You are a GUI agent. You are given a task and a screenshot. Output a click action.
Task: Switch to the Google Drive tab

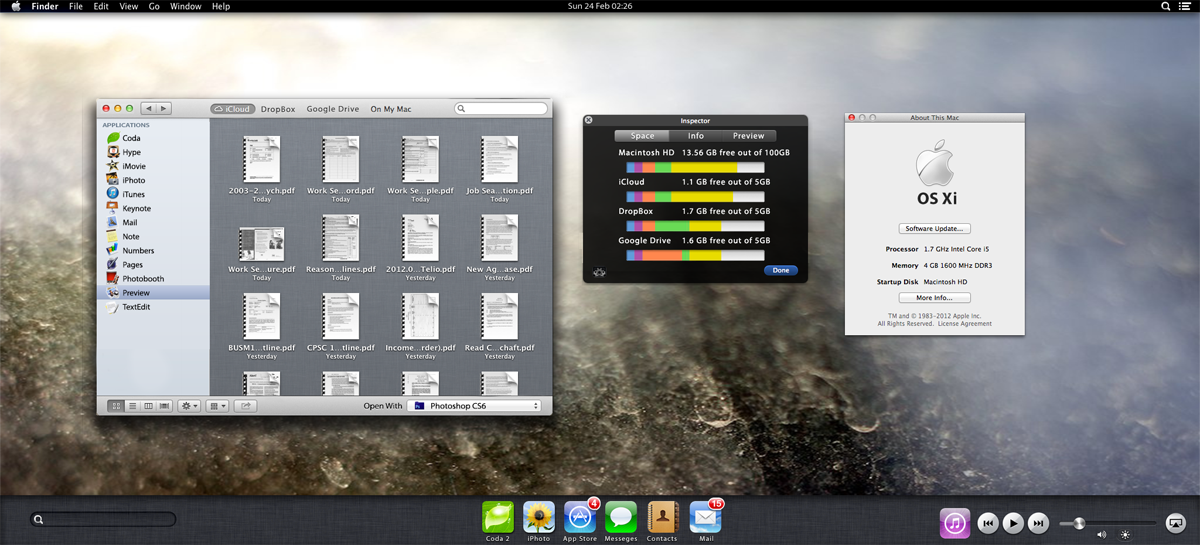333,109
